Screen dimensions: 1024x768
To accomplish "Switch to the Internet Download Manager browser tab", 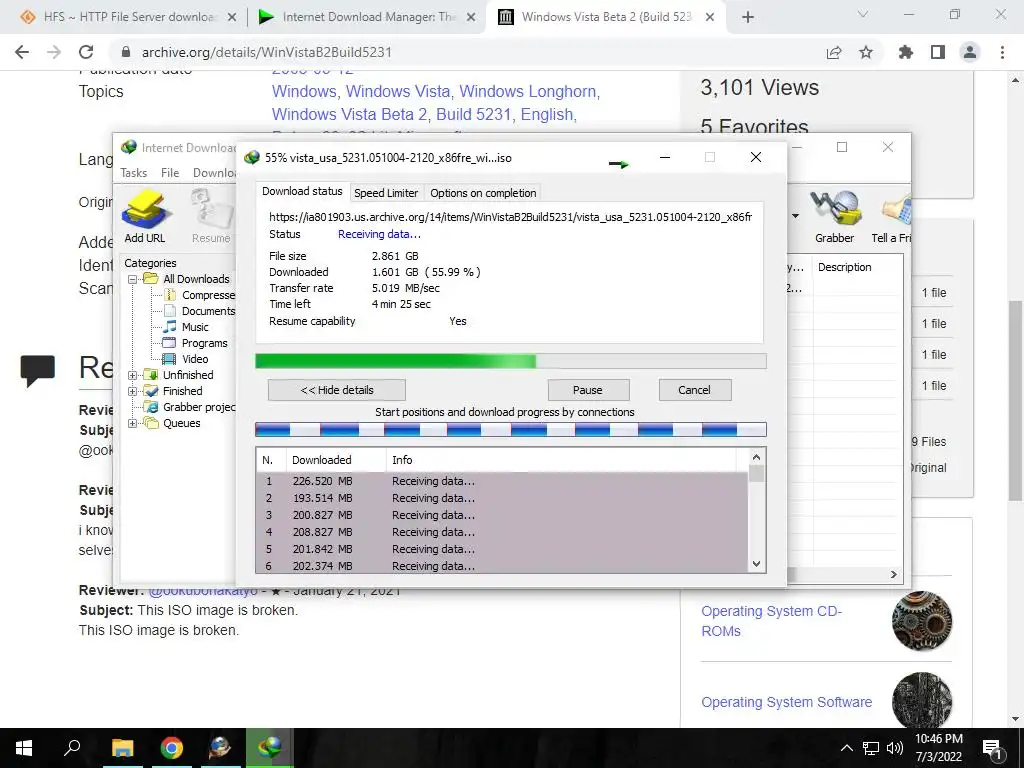I will pyautogui.click(x=368, y=17).
